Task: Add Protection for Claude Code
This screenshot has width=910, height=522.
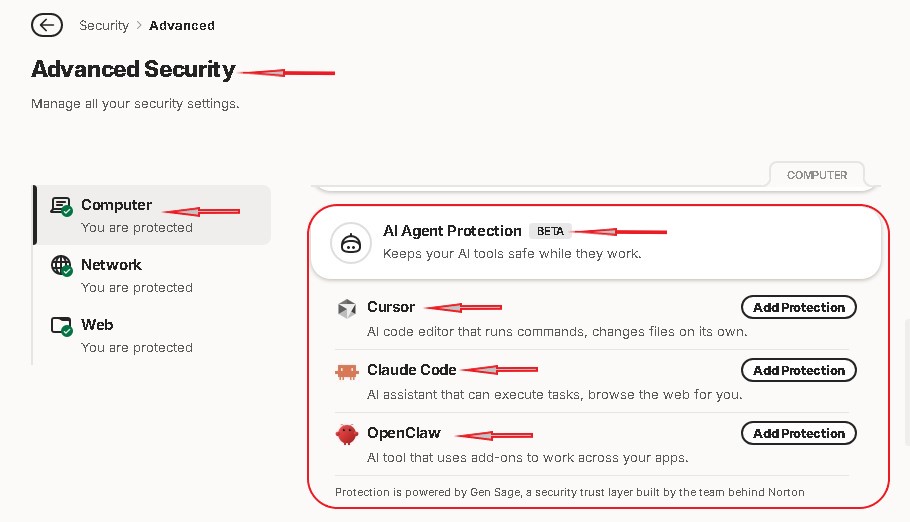Action: (799, 370)
